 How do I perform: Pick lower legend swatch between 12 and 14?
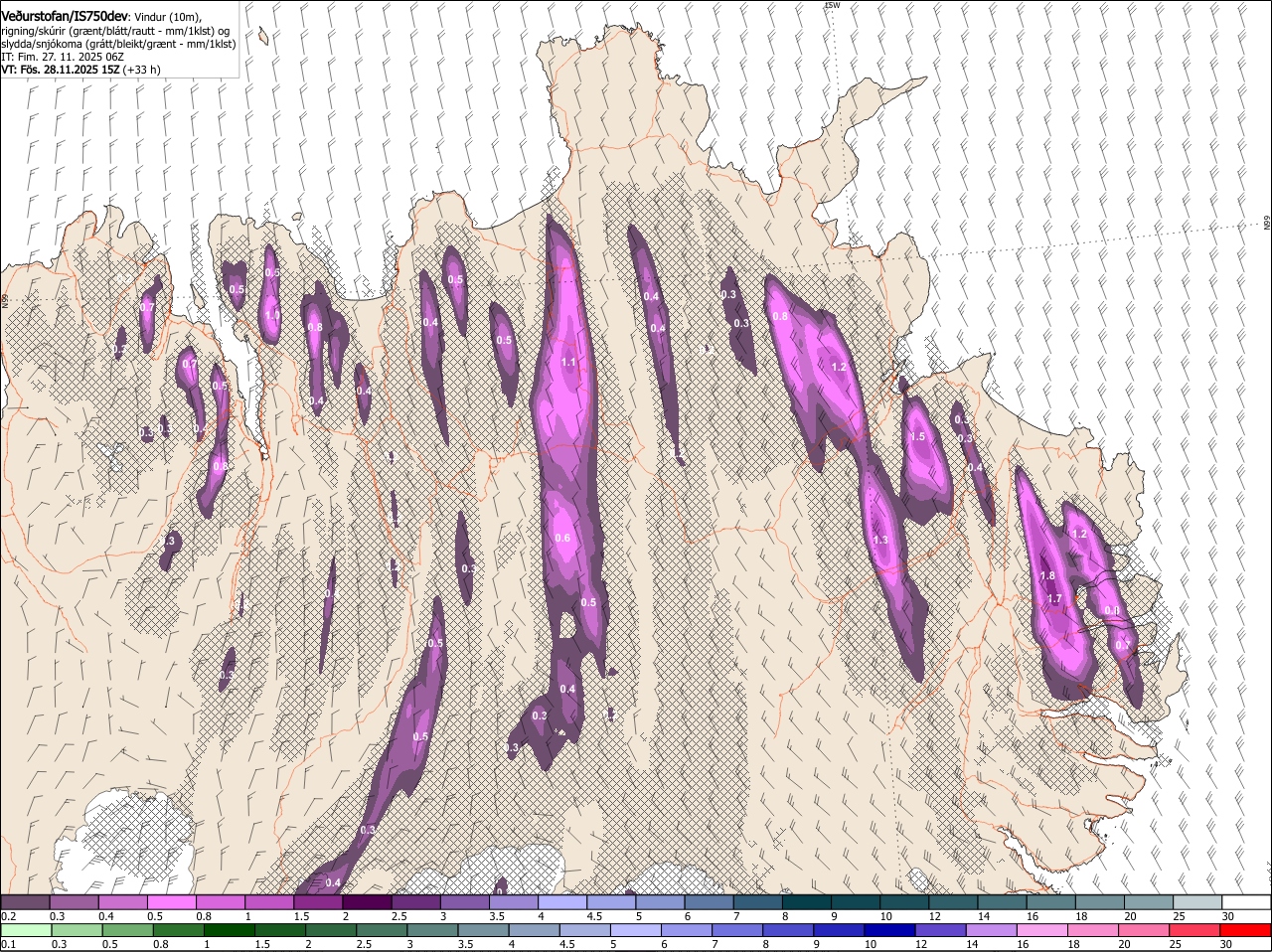point(941,930)
